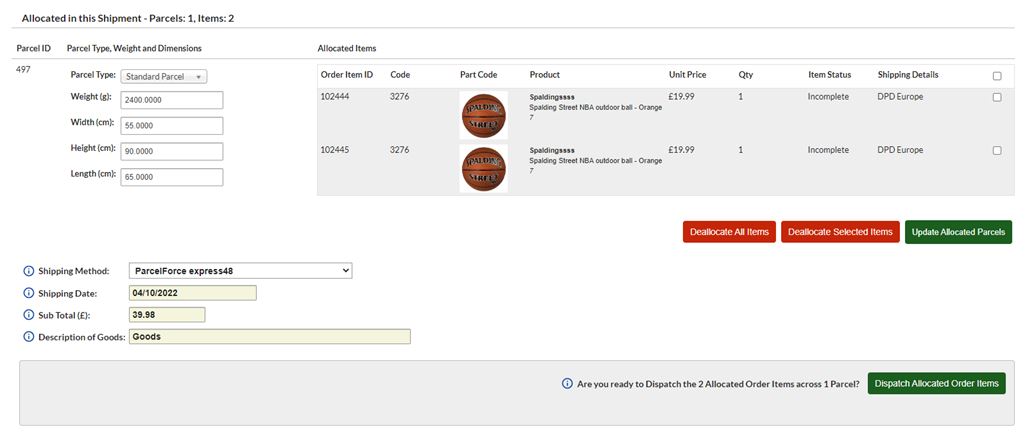Check the box for order item 102445
Screen dimensions: 1030x436
coord(996,150)
